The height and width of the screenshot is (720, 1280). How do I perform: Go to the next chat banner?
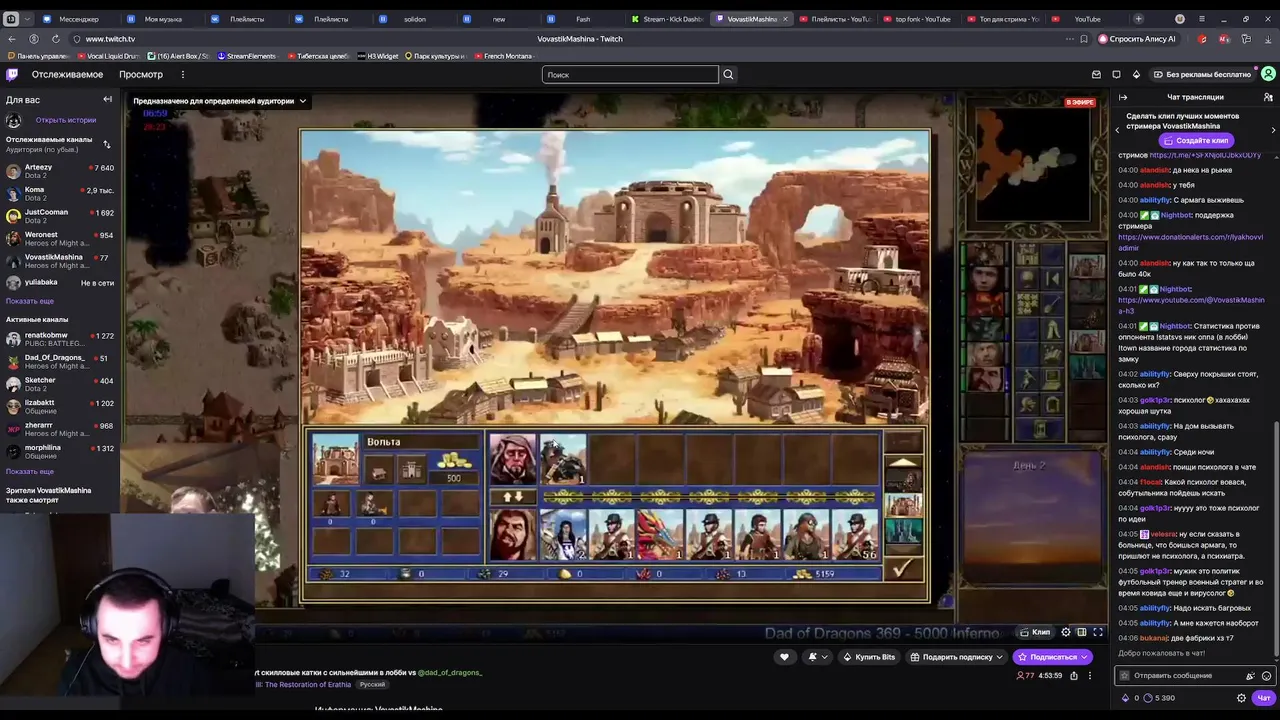point(1273,130)
